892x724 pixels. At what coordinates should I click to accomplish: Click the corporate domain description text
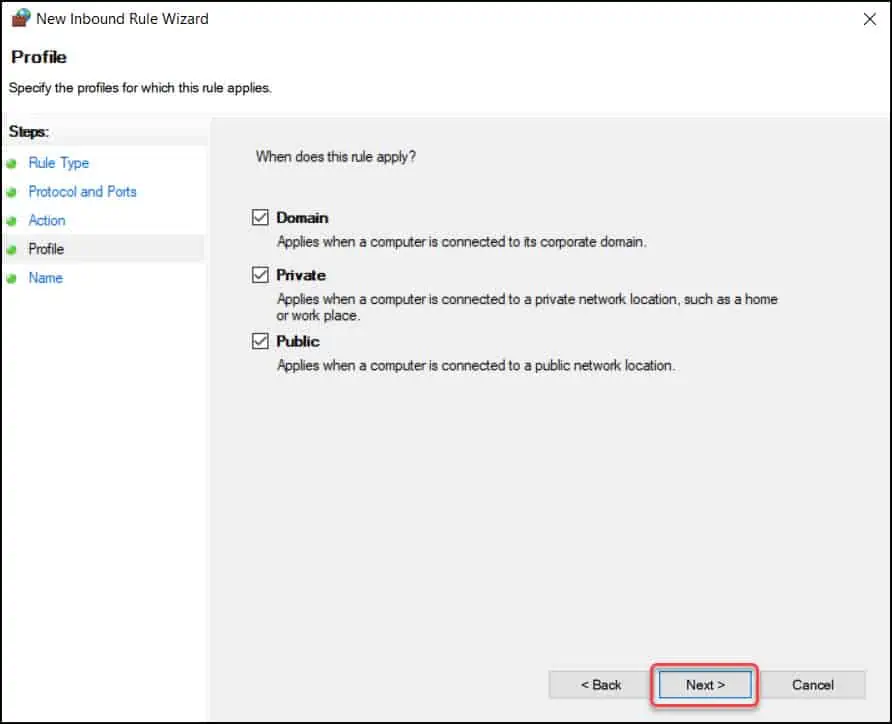point(461,242)
